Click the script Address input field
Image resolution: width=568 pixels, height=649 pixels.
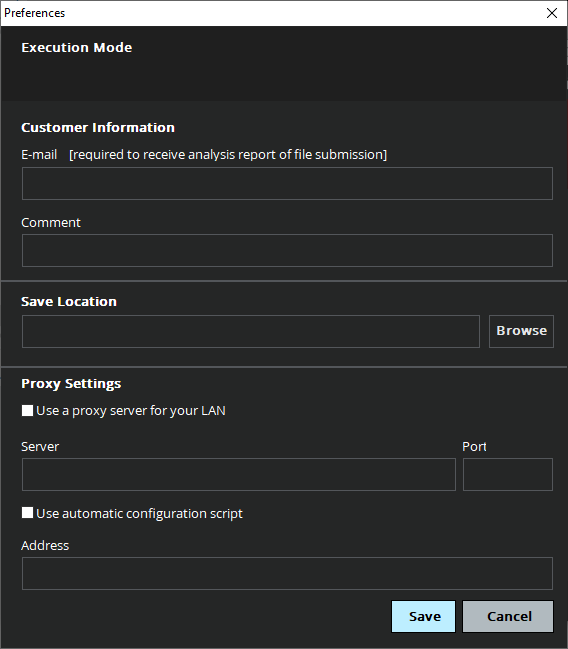point(287,573)
